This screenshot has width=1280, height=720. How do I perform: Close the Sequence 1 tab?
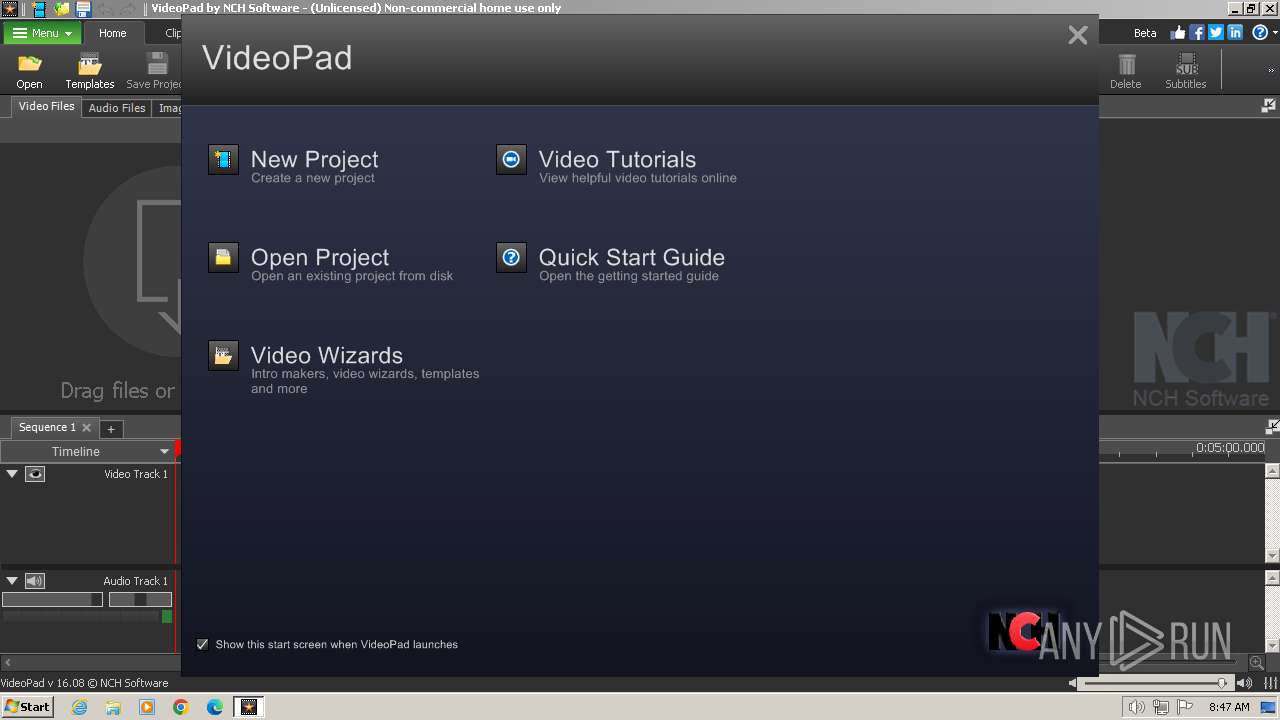point(87,428)
